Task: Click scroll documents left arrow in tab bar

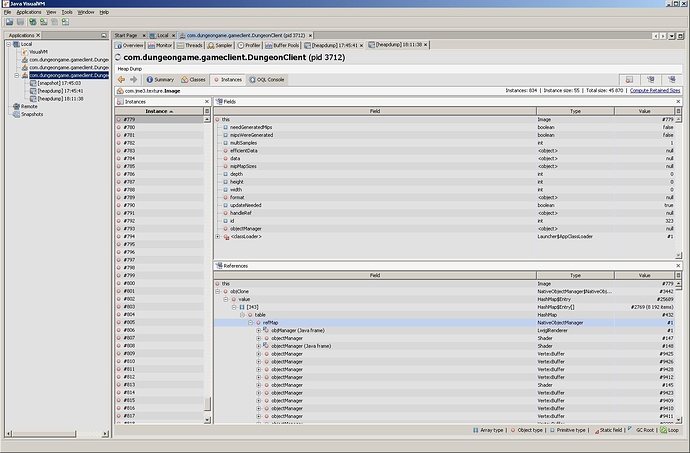Action: click(x=656, y=36)
